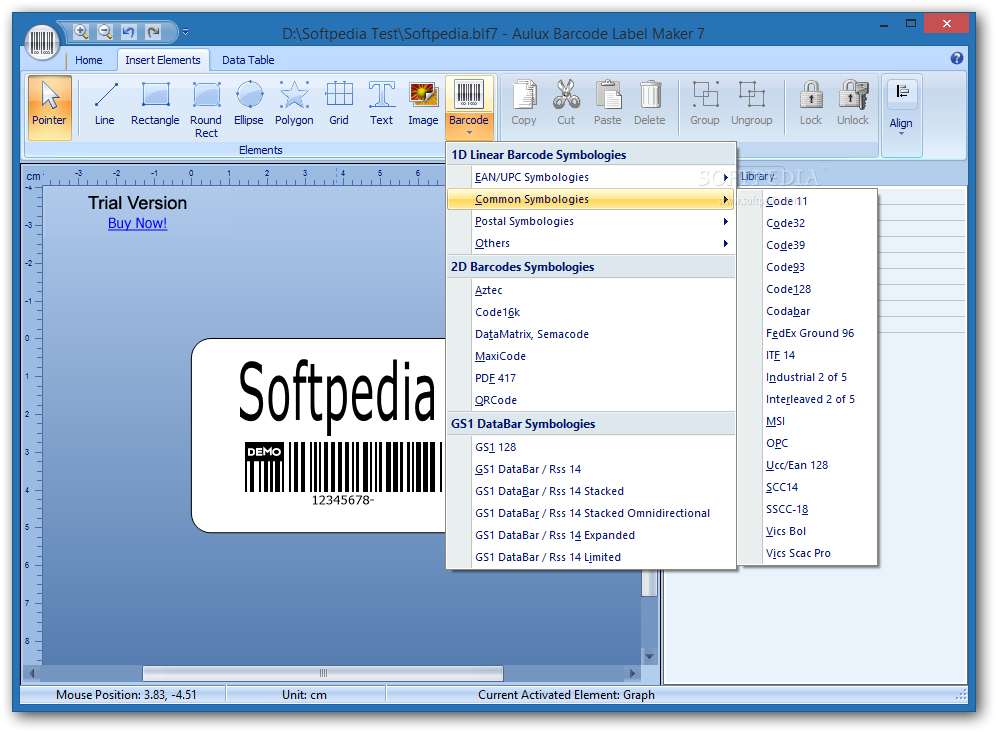
Task: Open the Buy Now! link
Action: coord(137,224)
